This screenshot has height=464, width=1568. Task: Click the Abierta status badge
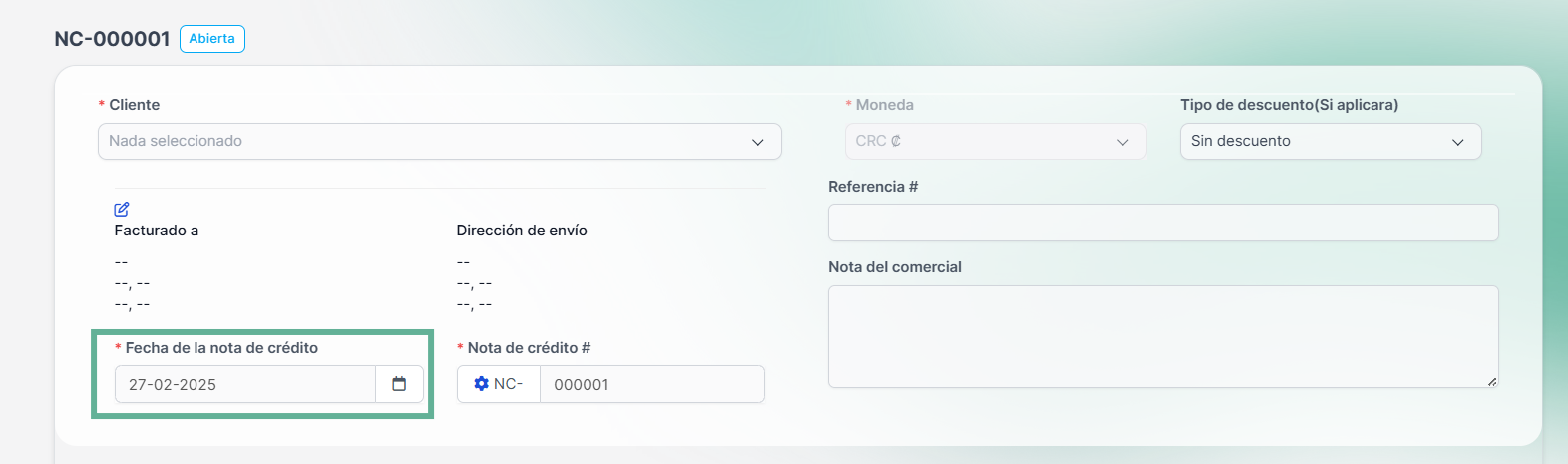[212, 39]
